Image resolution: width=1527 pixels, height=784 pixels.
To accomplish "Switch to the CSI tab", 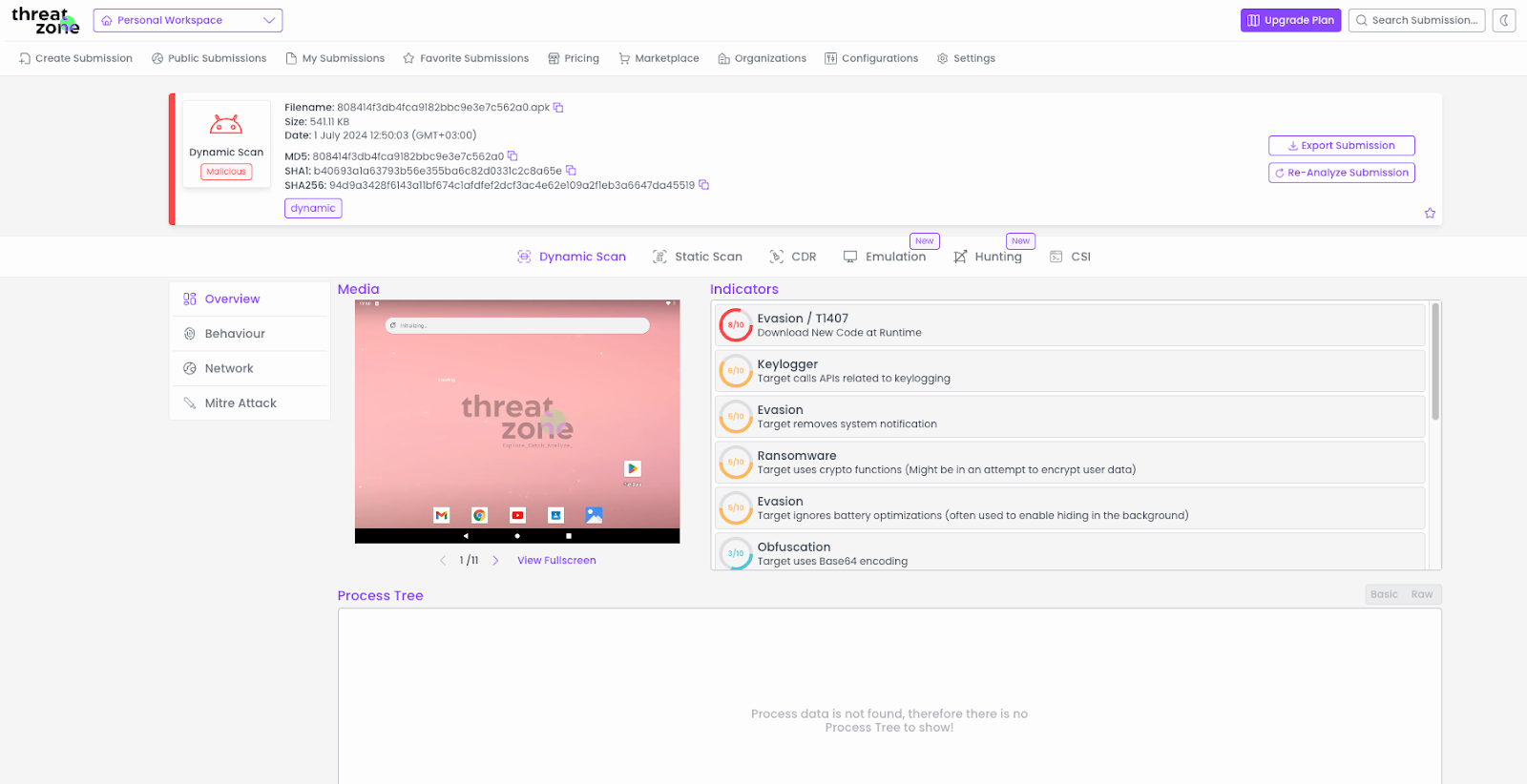I will pos(1070,257).
